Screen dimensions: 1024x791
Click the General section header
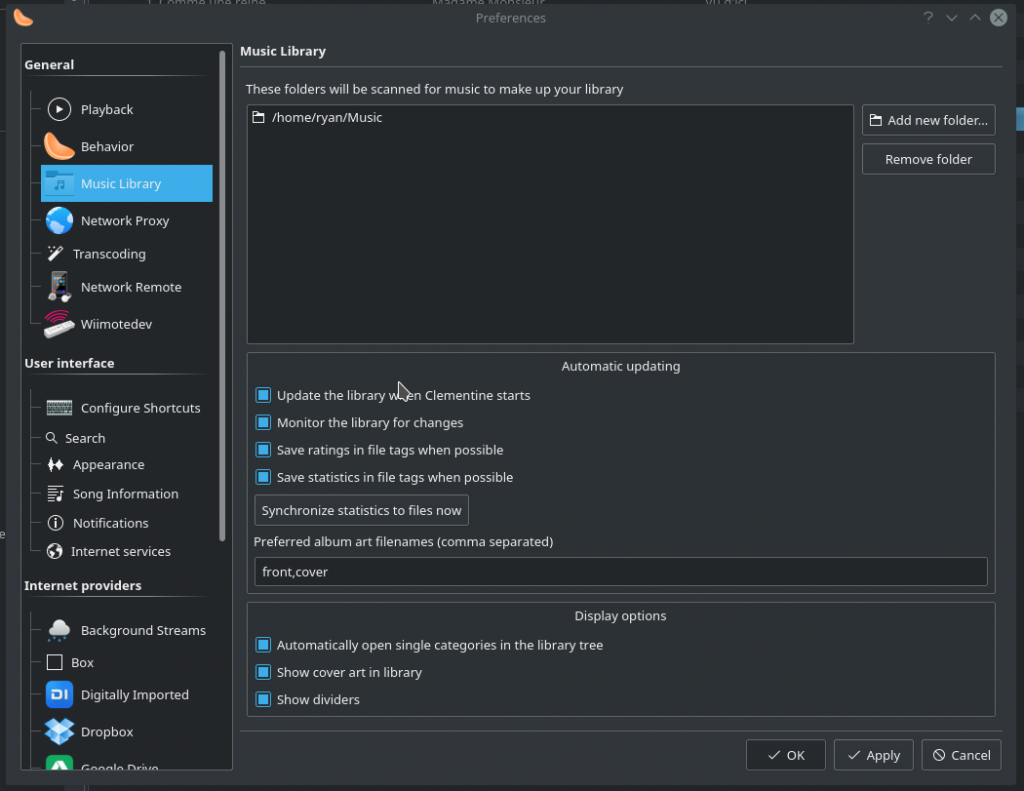coord(49,65)
